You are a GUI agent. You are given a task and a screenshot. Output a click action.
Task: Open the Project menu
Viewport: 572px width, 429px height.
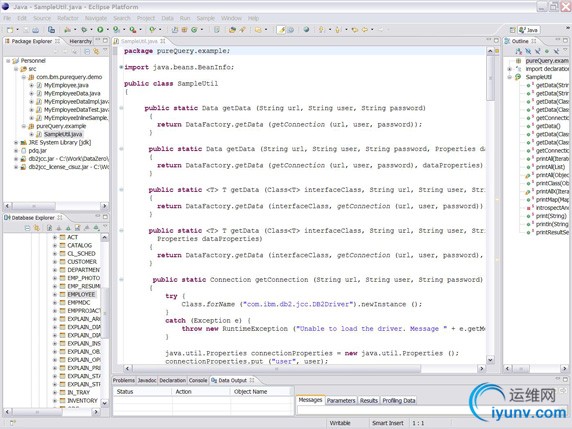146,18
